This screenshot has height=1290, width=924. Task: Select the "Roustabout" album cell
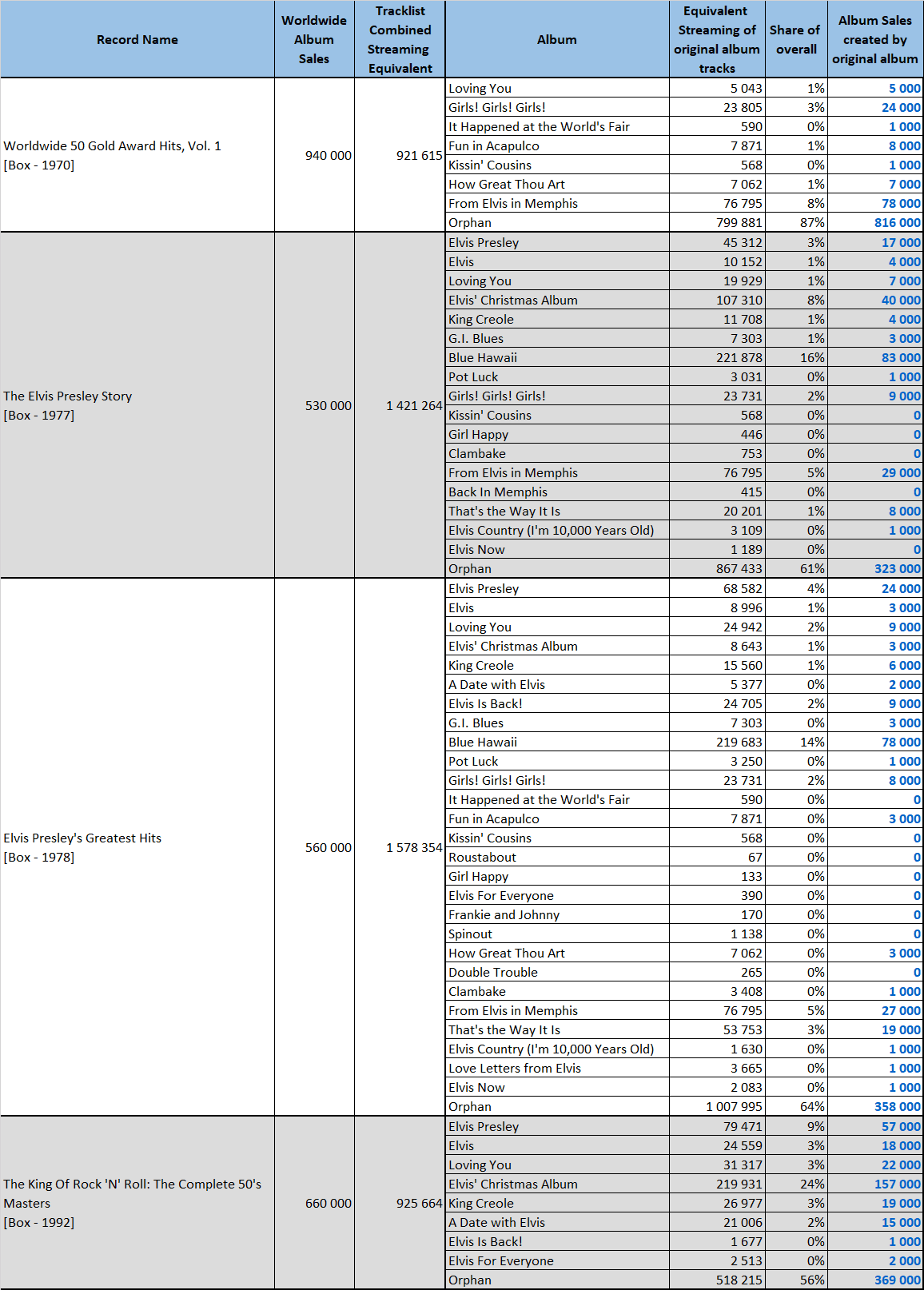(x=557, y=857)
